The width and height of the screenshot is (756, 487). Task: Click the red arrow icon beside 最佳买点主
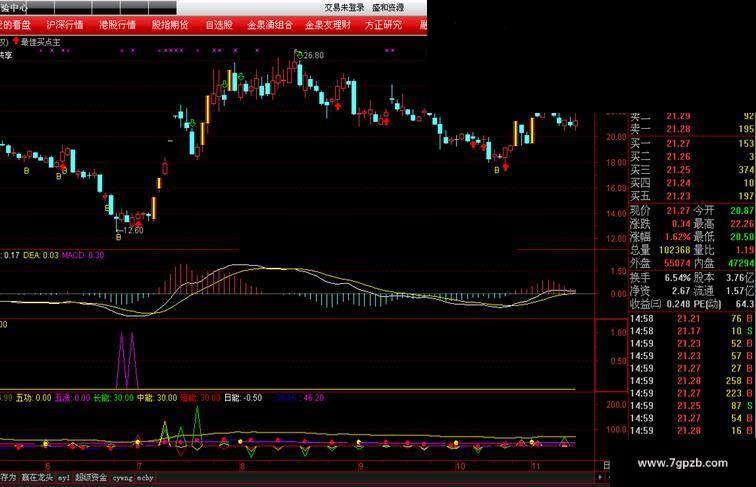pyautogui.click(x=15, y=41)
